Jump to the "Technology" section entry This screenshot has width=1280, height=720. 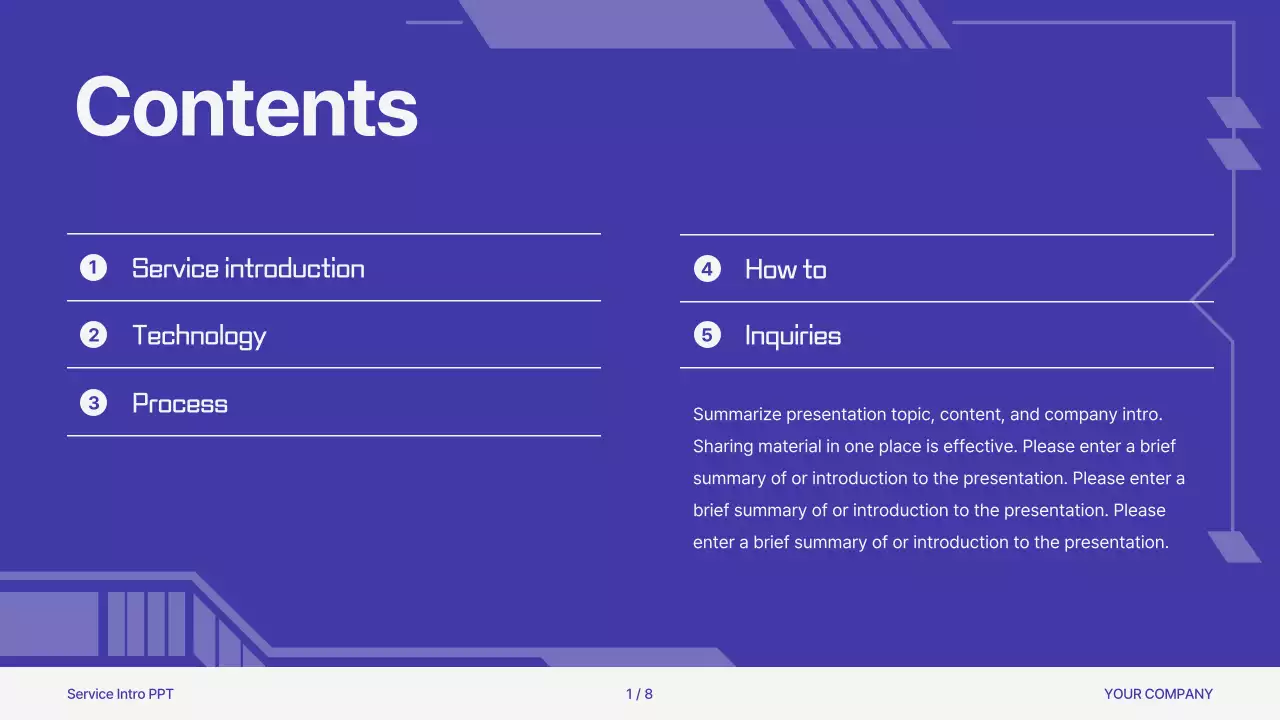pos(199,335)
